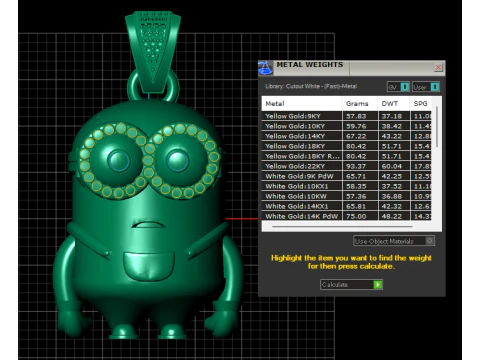Screen dimensions: 480x360
Task: Click the horizontal scrollbar of the metals table
Action: click(x=342, y=227)
